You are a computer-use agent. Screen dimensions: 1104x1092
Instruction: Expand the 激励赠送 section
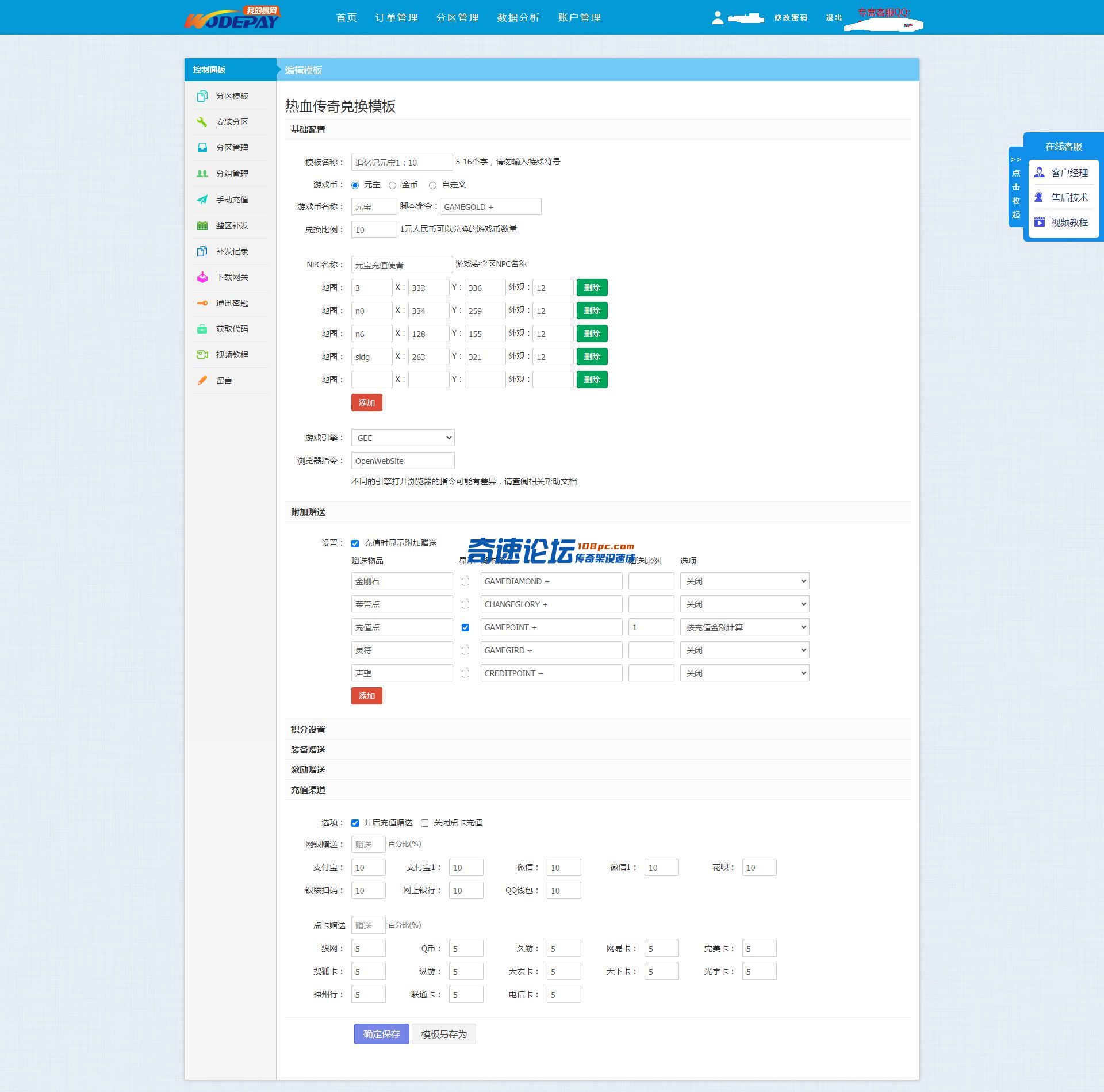click(597, 769)
